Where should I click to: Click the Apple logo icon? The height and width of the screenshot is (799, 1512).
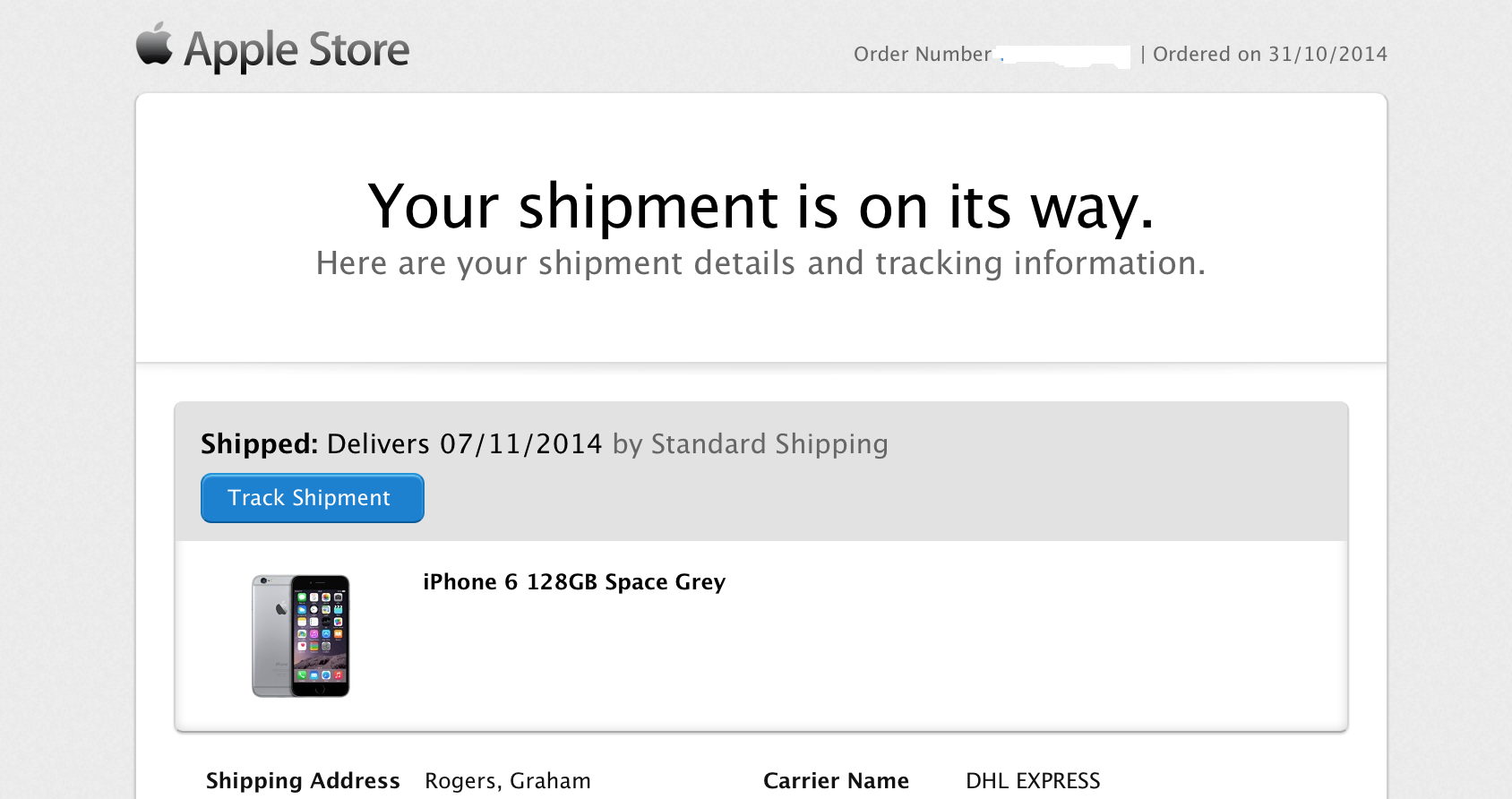(x=154, y=44)
